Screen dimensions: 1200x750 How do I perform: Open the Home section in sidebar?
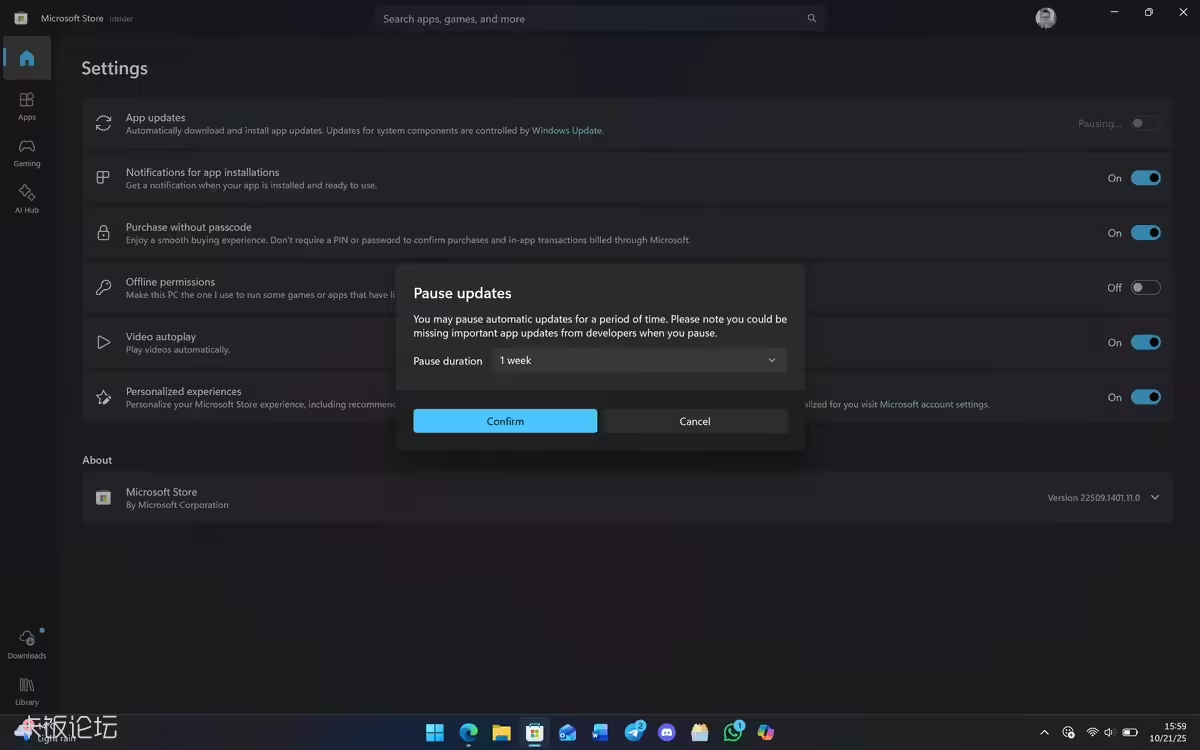pyautogui.click(x=27, y=59)
